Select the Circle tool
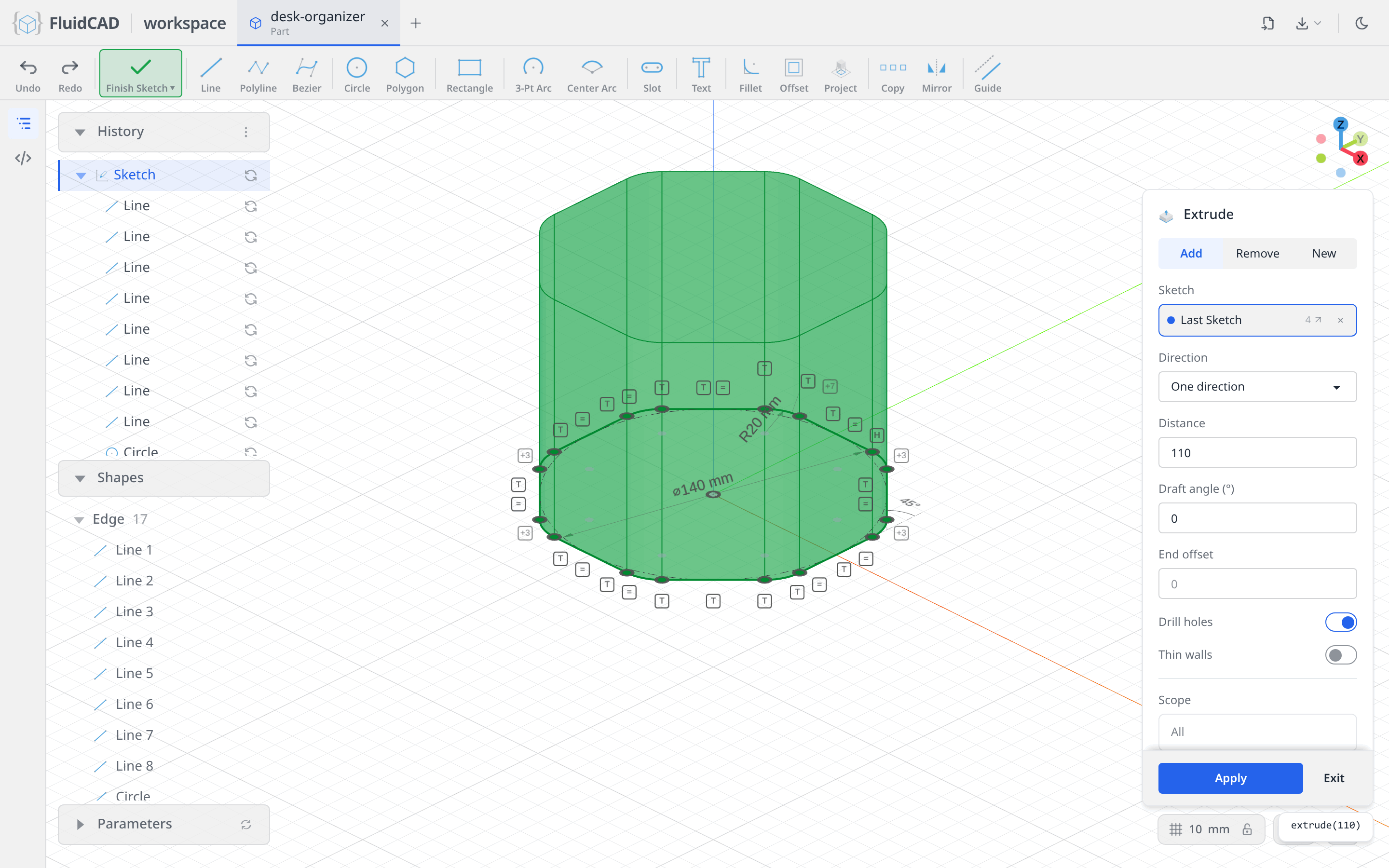The height and width of the screenshot is (868, 1389). (x=357, y=75)
